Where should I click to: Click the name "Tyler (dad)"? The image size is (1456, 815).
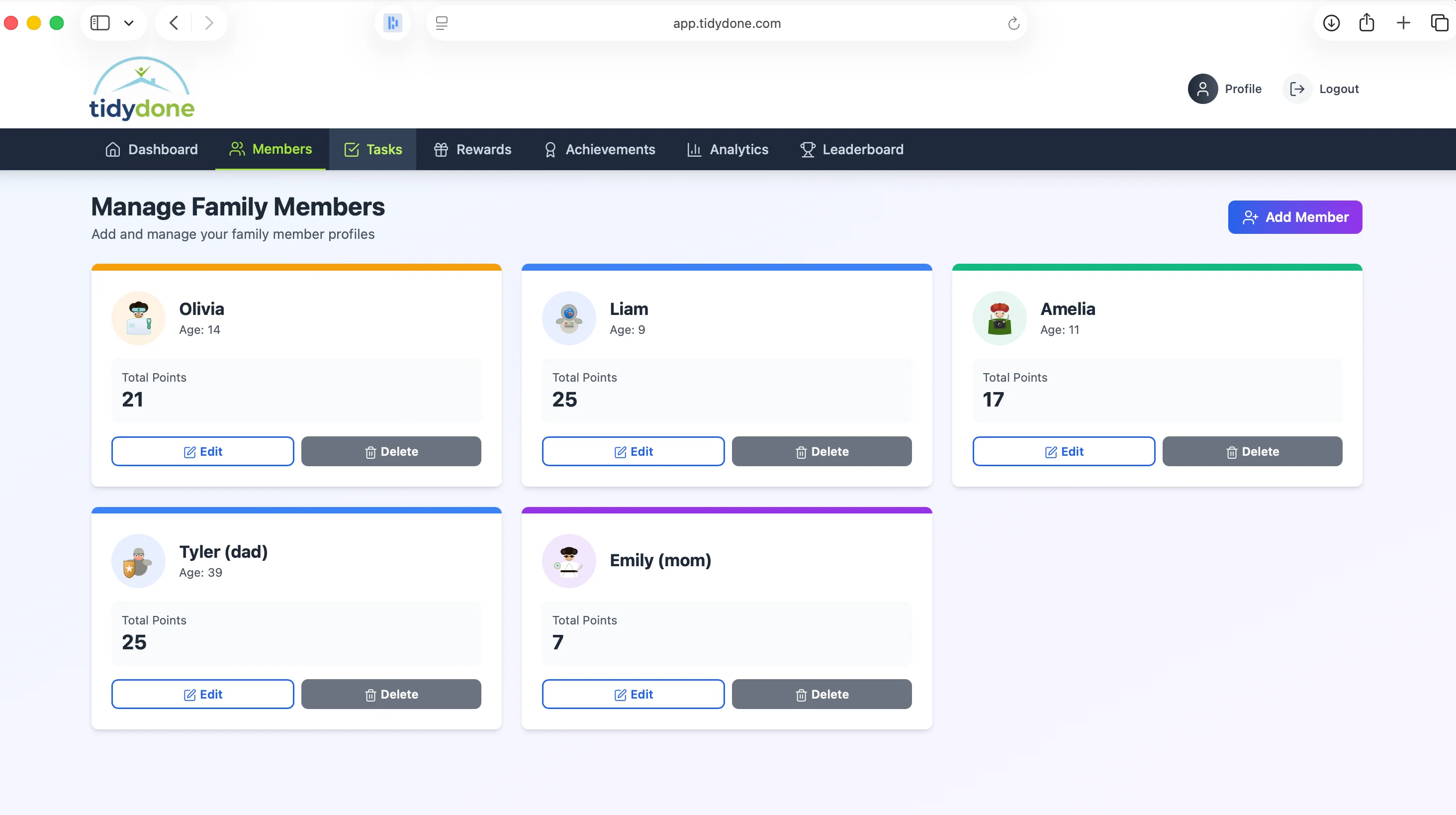click(223, 551)
